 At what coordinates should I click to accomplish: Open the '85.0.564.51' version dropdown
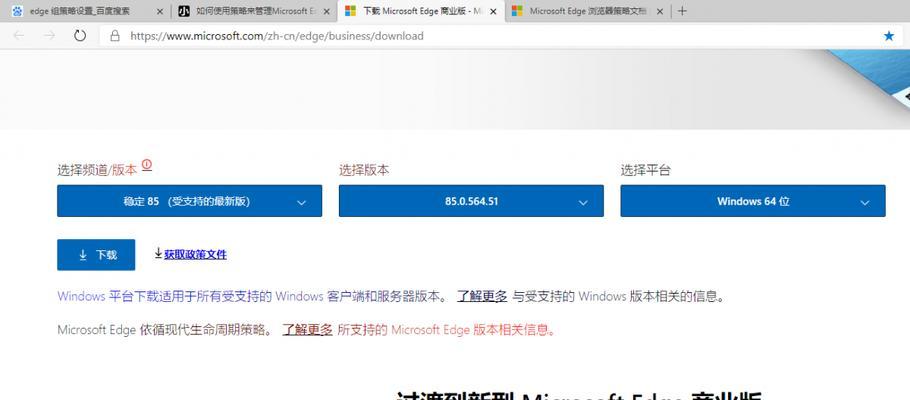pyautogui.click(x=471, y=201)
